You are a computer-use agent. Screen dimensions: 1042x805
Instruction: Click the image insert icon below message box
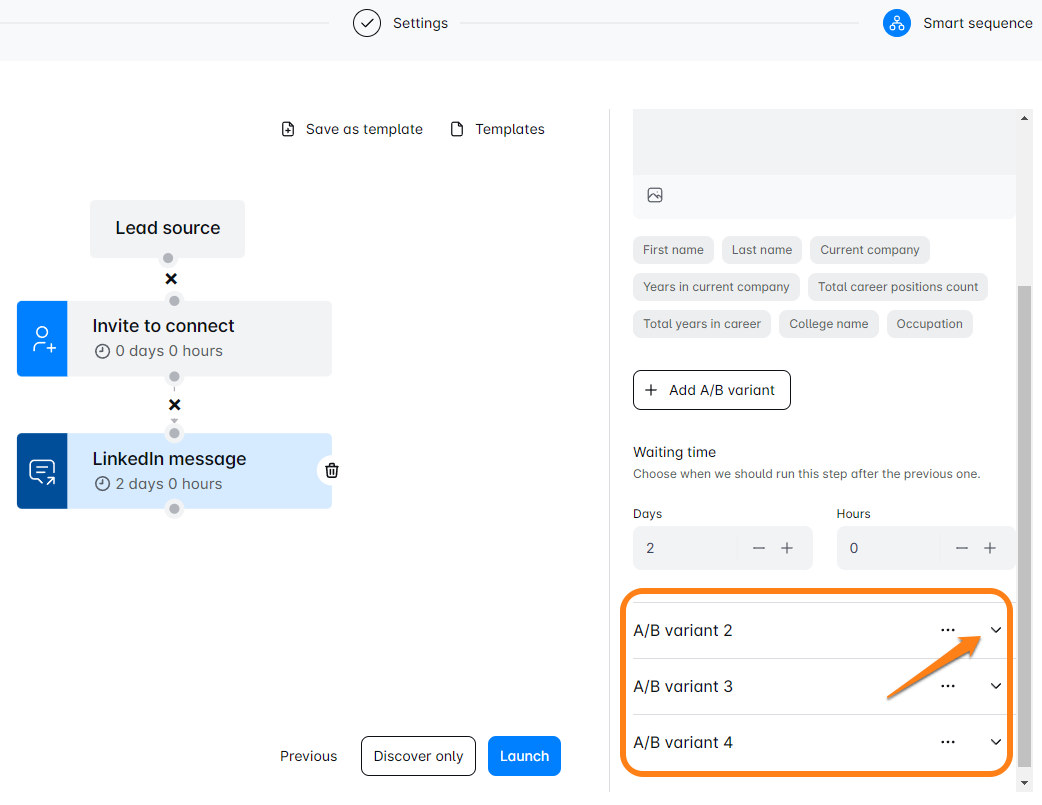[x=655, y=195]
